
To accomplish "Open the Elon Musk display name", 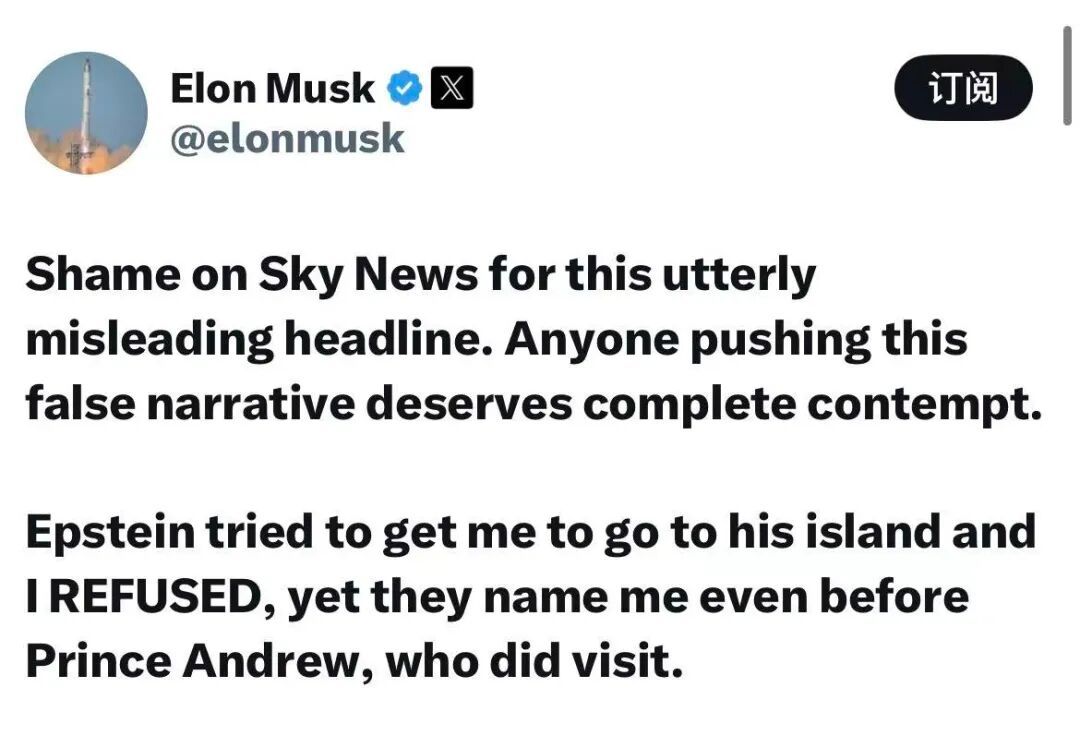I will [272, 90].
